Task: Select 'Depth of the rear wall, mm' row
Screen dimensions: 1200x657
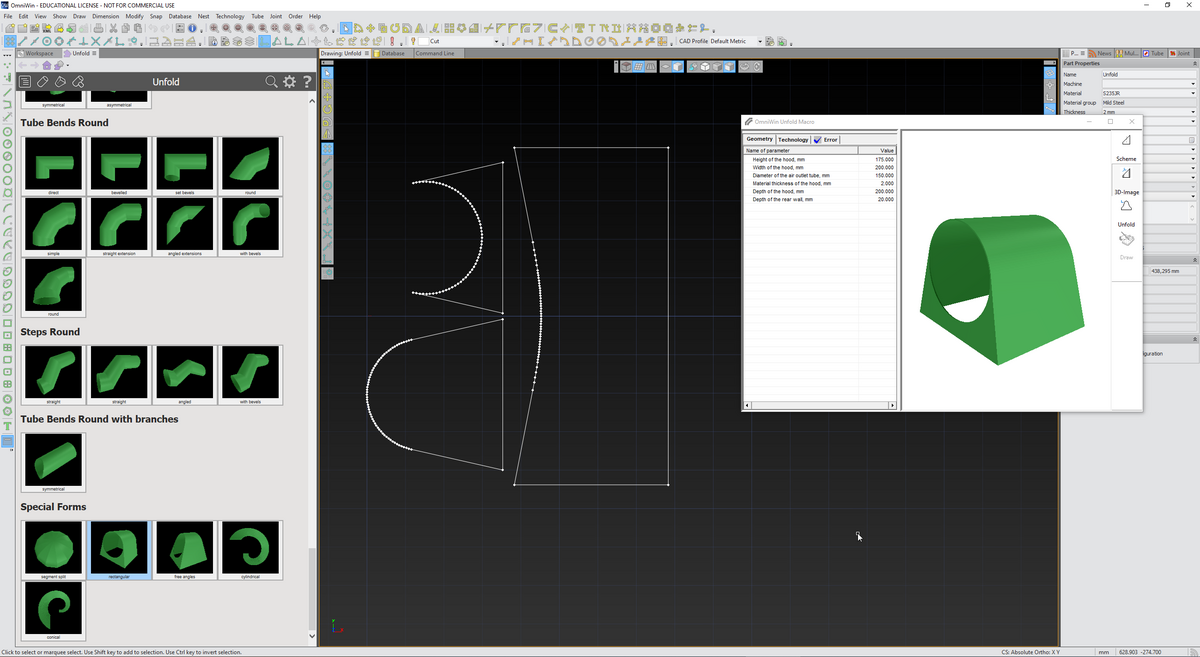Action: click(x=820, y=199)
